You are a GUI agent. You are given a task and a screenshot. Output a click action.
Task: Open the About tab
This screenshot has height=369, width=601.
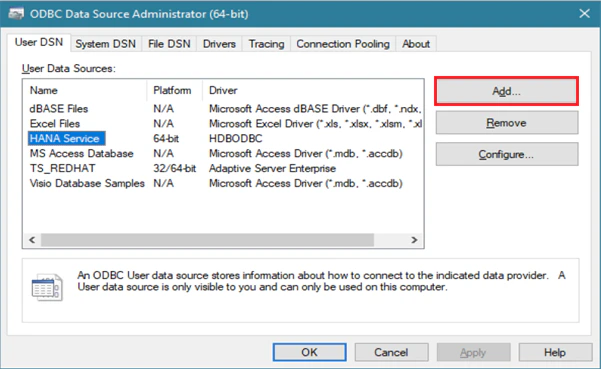point(416,44)
